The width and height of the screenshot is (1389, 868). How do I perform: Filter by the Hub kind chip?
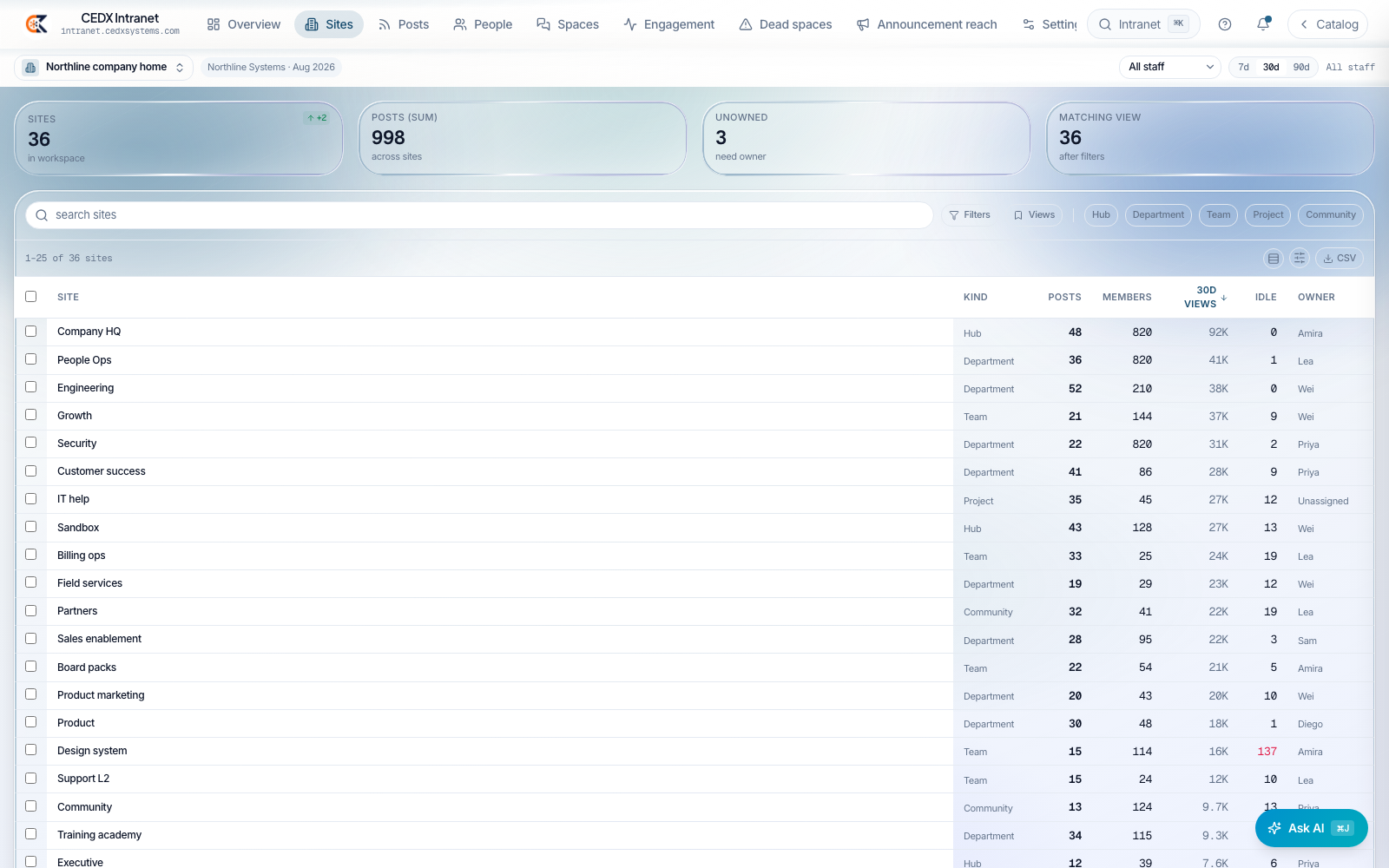[1101, 215]
